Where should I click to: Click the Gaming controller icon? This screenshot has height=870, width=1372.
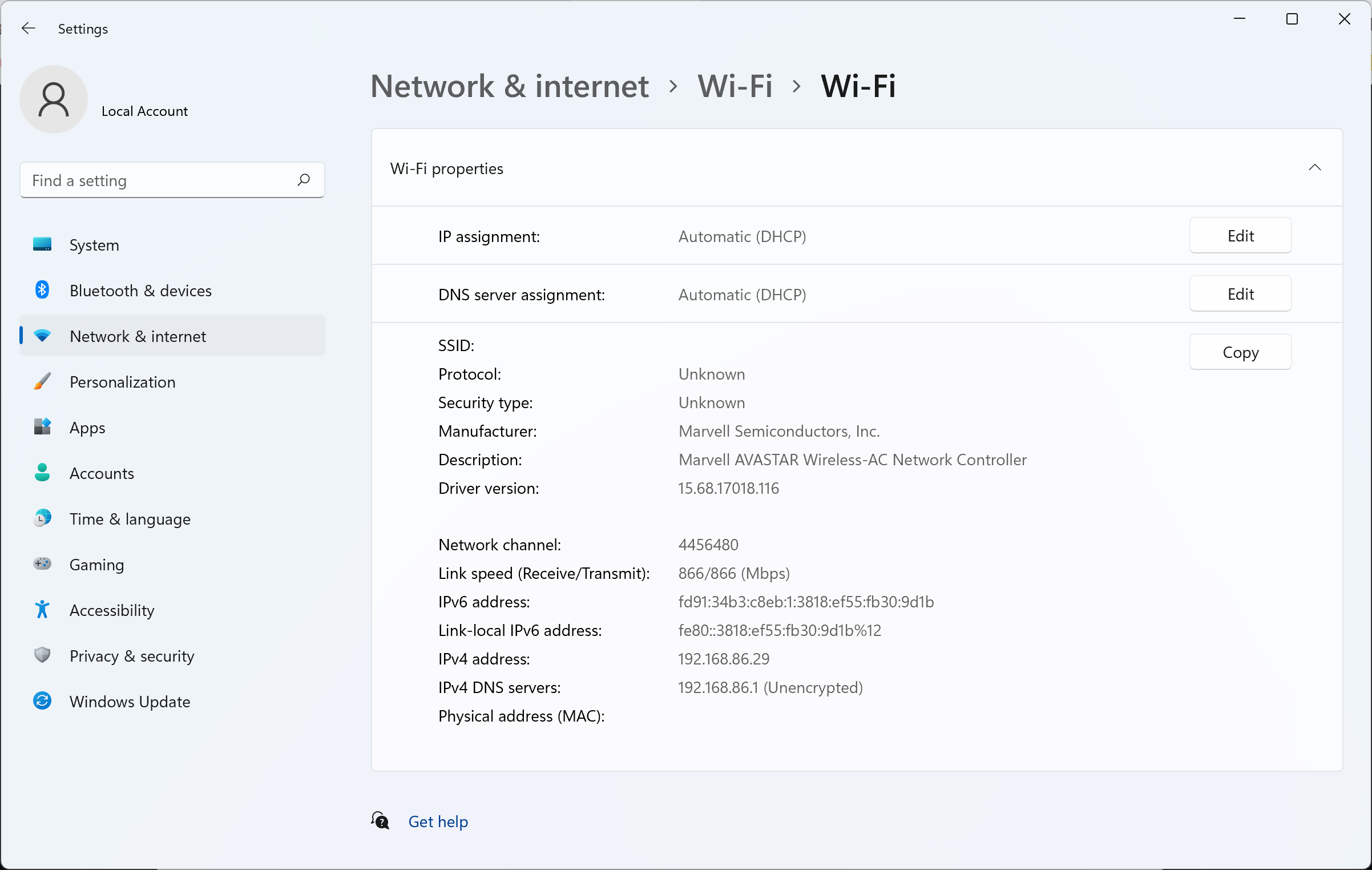(42, 564)
